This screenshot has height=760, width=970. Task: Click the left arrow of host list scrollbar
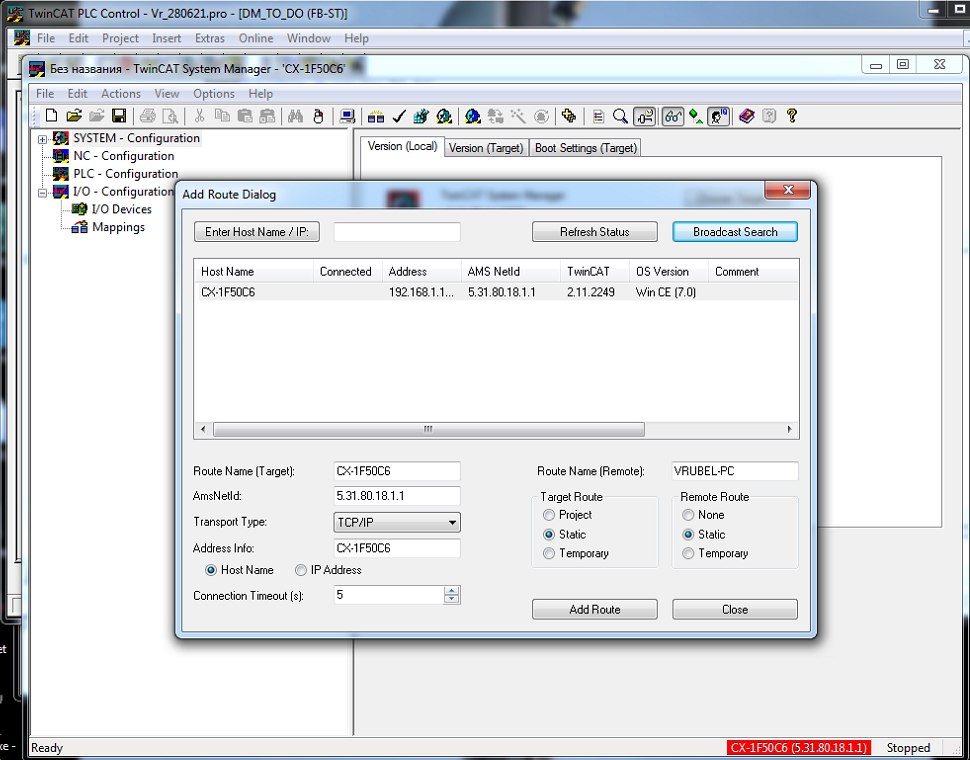[203, 429]
